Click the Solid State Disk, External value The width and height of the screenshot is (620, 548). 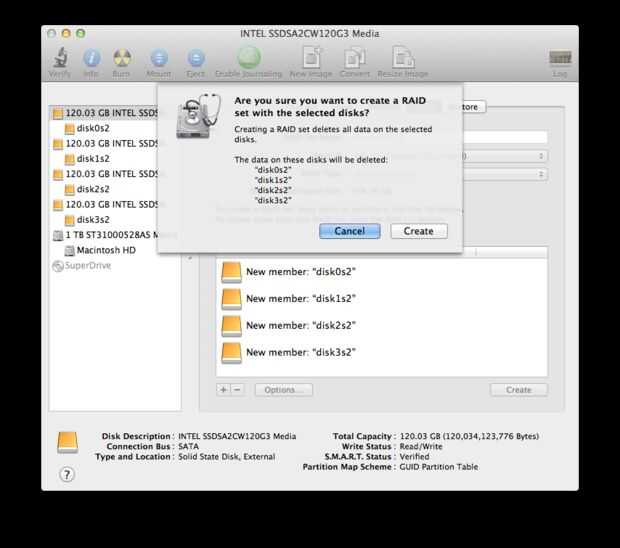[227, 457]
